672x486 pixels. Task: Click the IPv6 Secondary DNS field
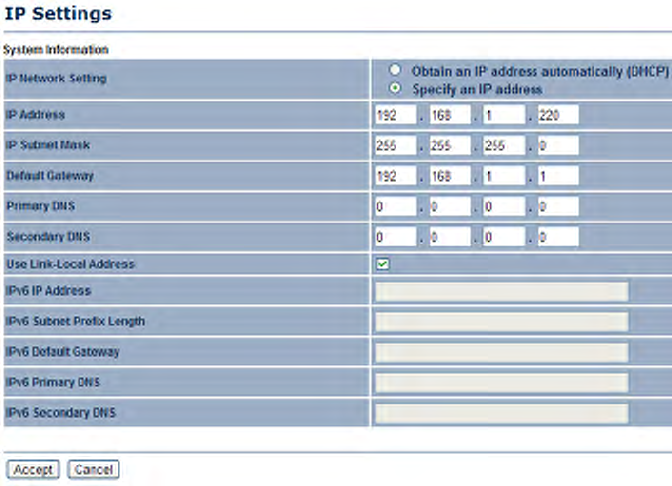pyautogui.click(x=501, y=413)
